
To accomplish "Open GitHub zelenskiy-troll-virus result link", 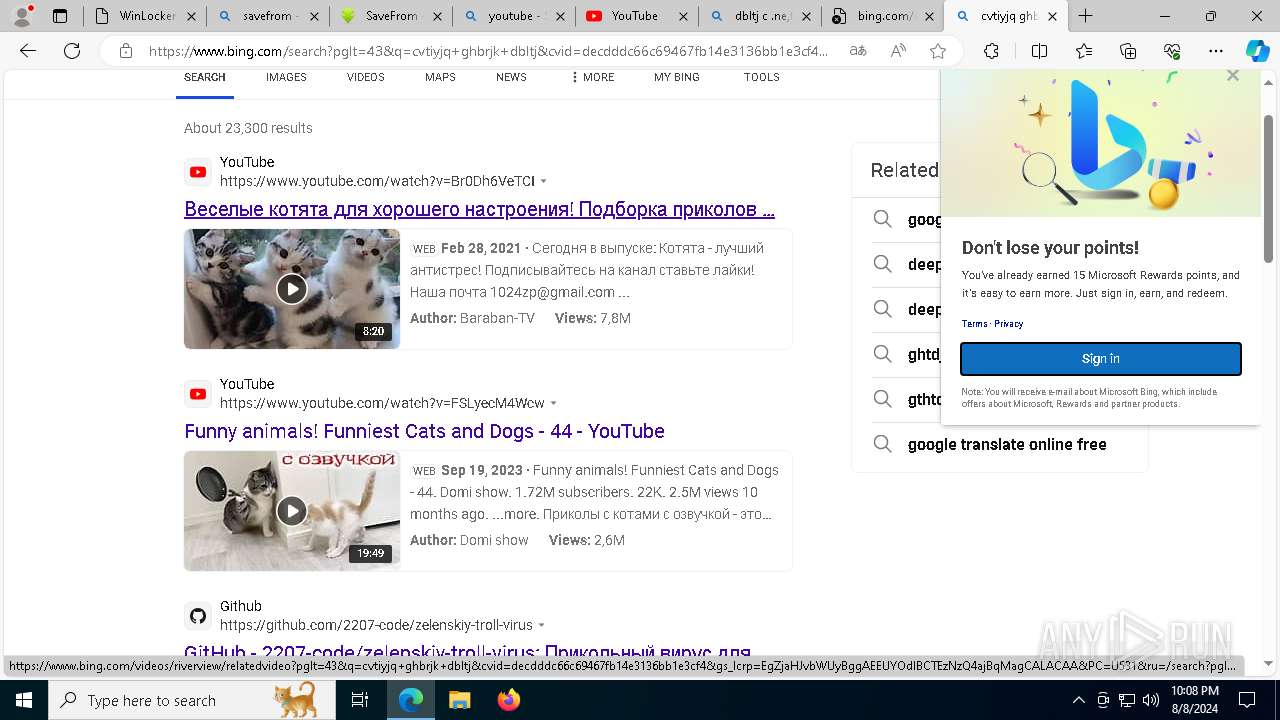I will point(467,653).
